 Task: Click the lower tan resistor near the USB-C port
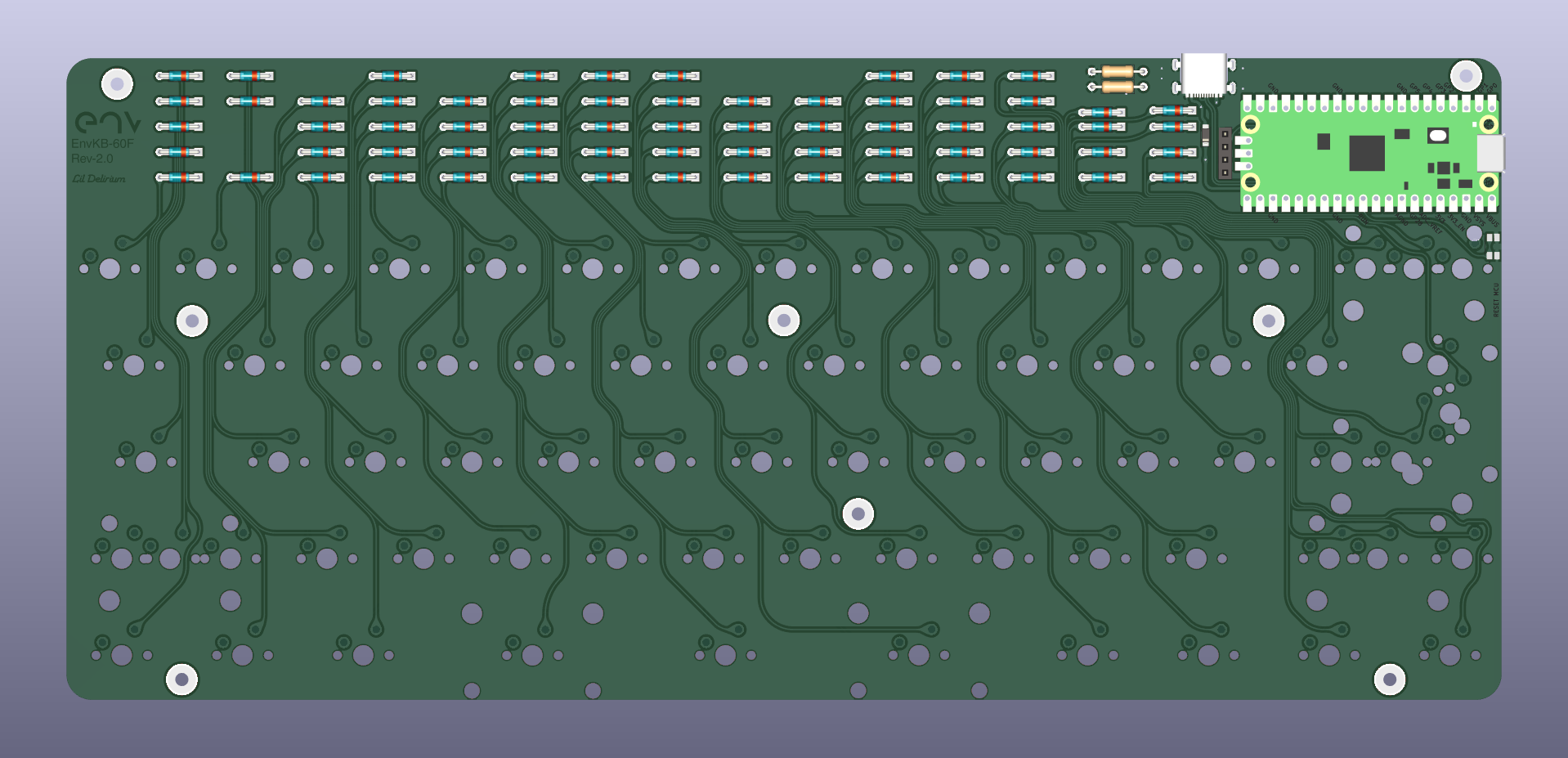(x=1118, y=87)
